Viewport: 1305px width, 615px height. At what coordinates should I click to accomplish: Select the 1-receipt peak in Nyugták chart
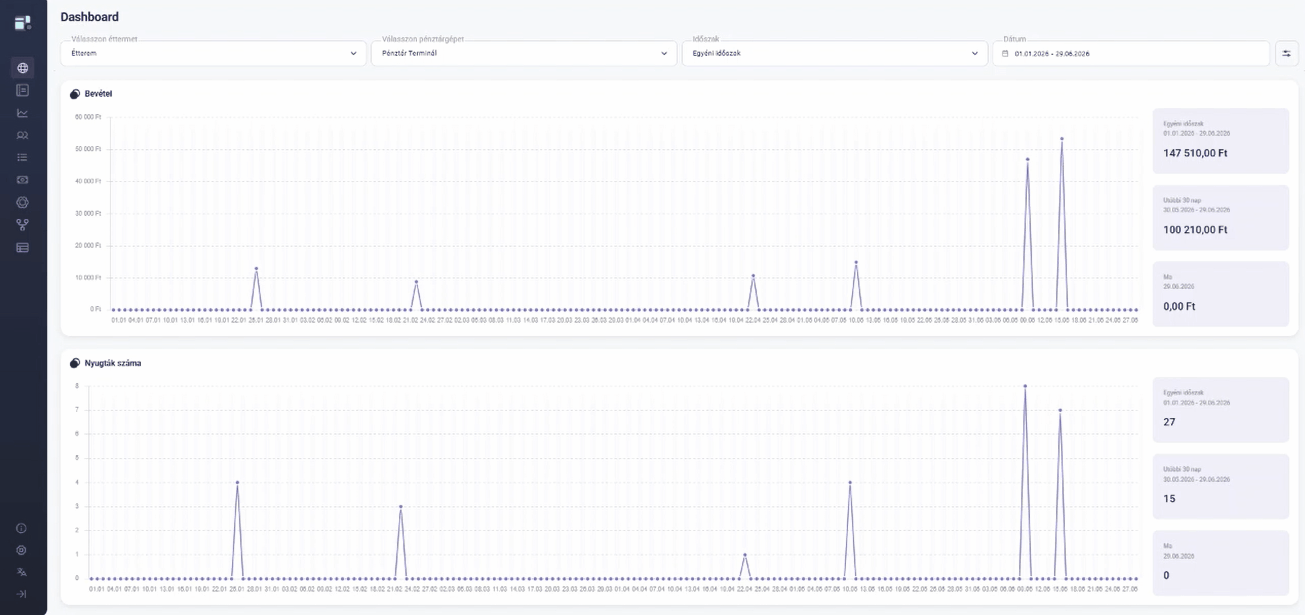click(745, 554)
